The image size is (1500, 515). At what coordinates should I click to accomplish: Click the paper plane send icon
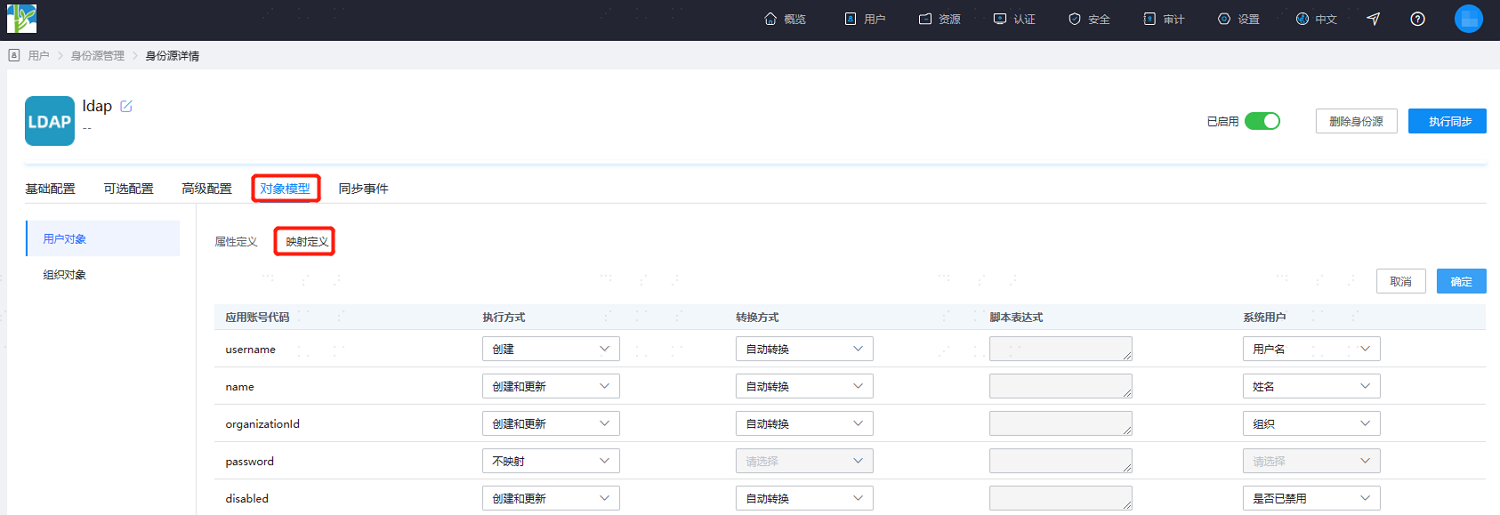1374,19
